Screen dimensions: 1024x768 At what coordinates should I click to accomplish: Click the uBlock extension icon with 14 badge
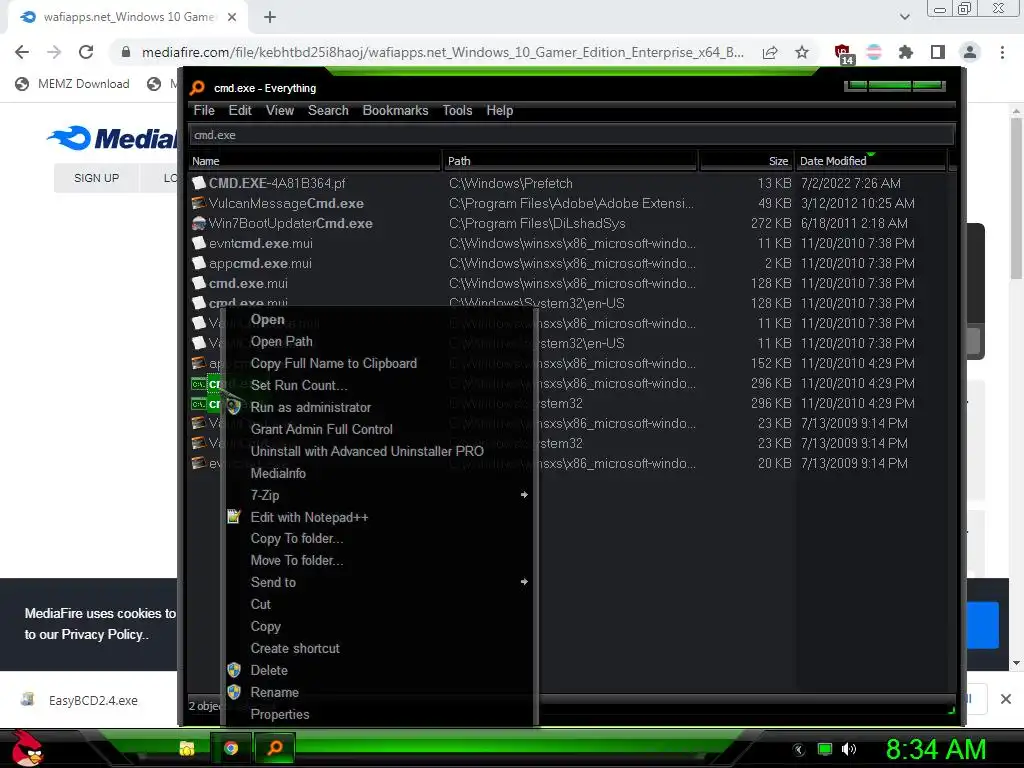tap(842, 54)
